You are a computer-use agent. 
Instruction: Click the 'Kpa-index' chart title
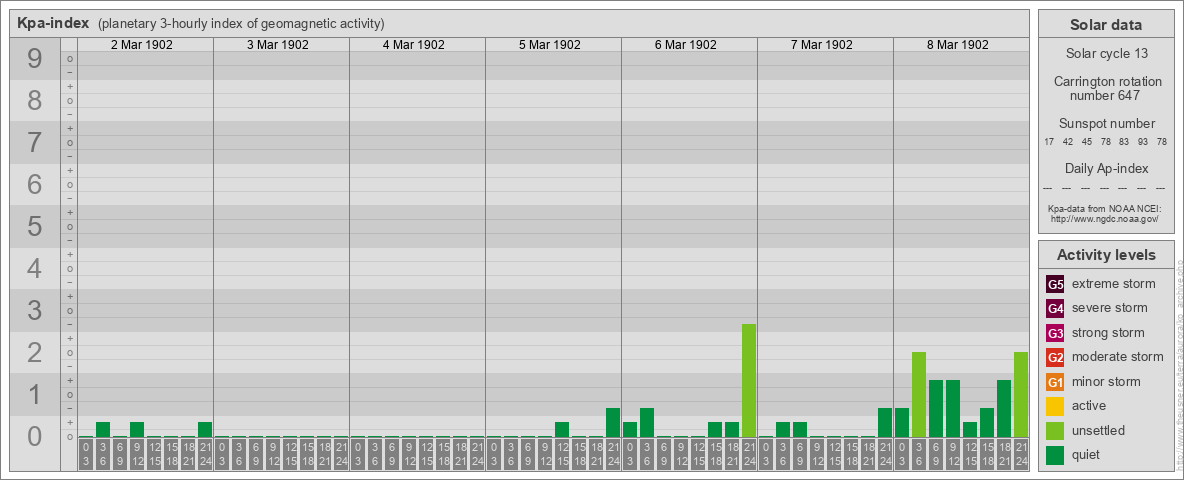(x=54, y=23)
